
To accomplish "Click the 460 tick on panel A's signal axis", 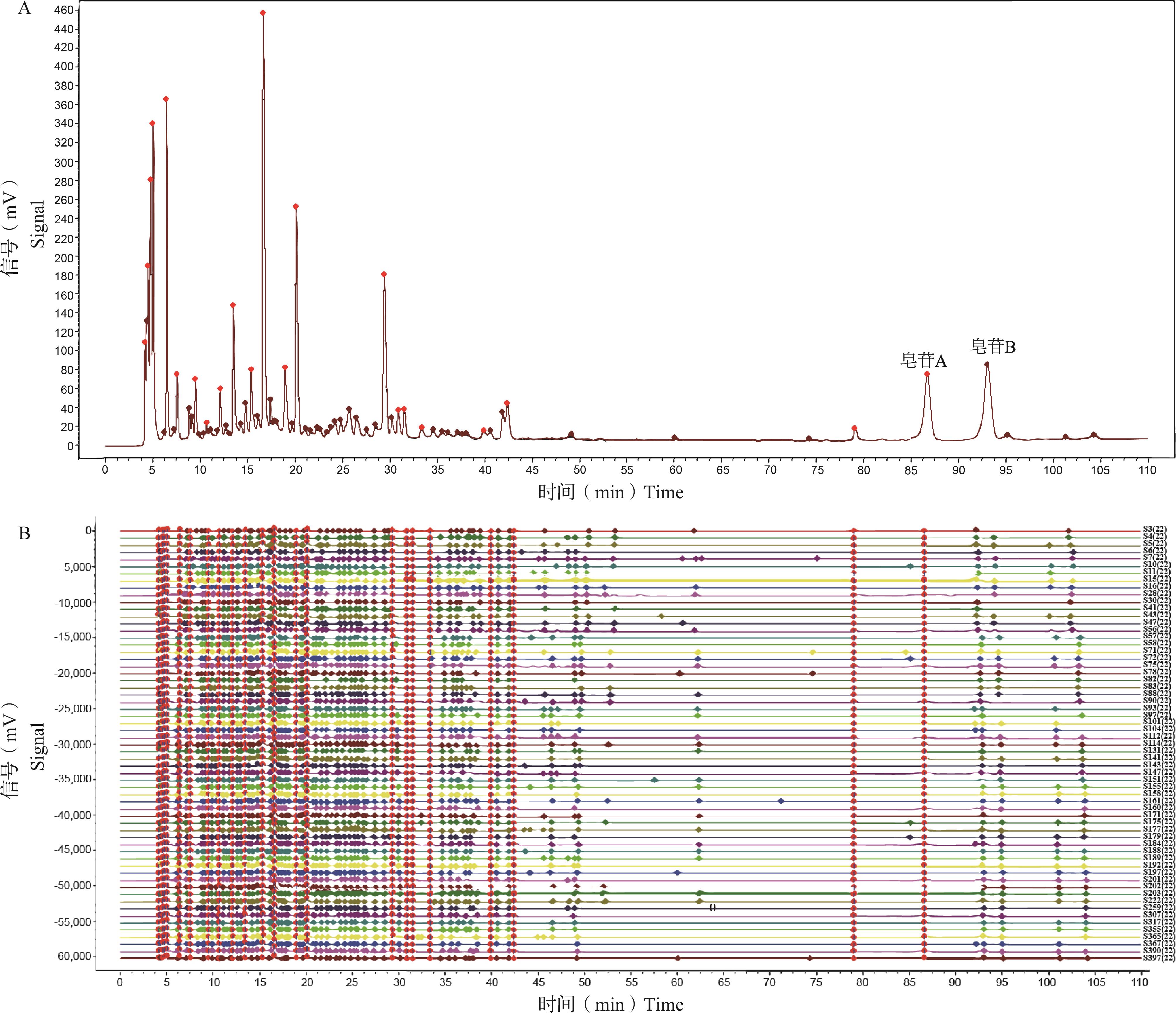I will pos(64,10).
